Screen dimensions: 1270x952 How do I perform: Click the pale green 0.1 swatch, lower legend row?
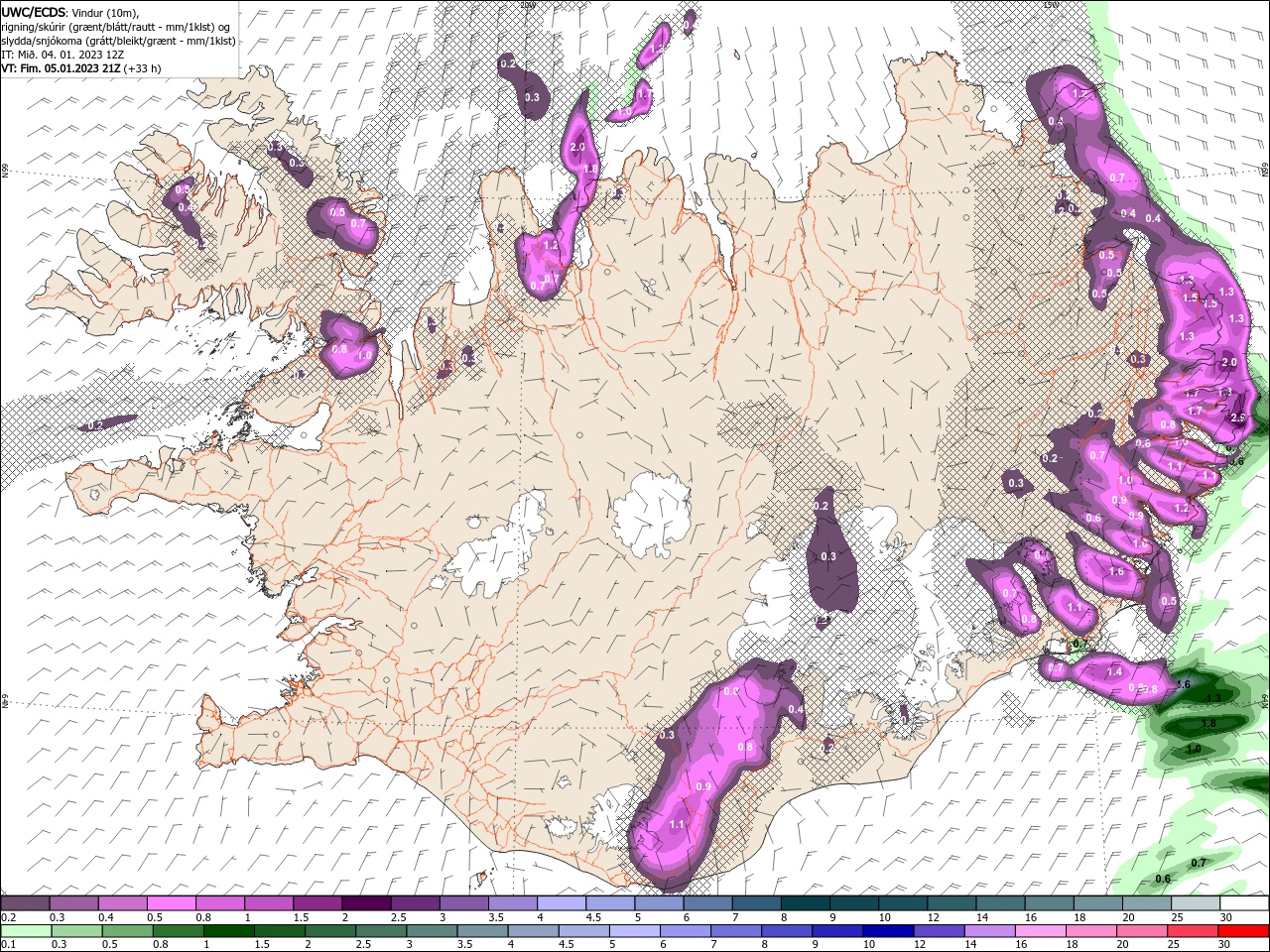(x=26, y=931)
